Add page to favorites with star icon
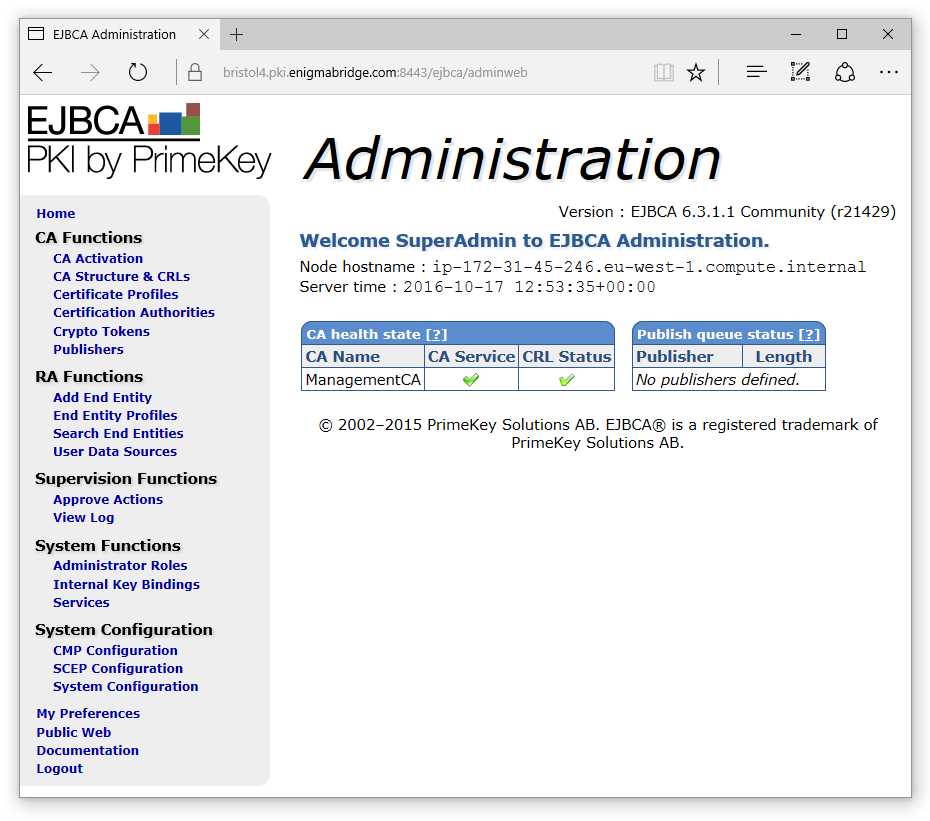Screen dimensions: 930x821 pyautogui.click(x=696, y=72)
